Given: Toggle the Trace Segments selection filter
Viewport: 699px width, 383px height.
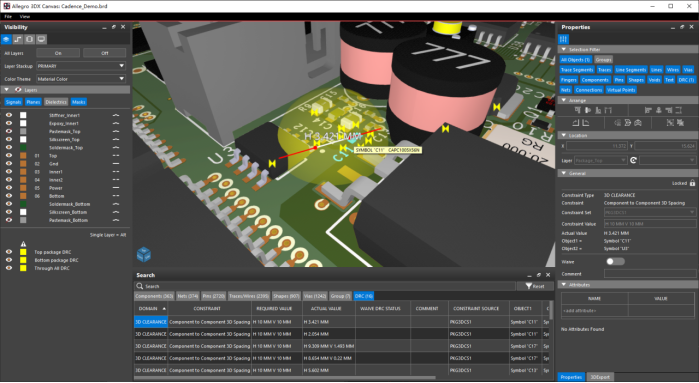Looking at the screenshot, I should (x=577, y=70).
